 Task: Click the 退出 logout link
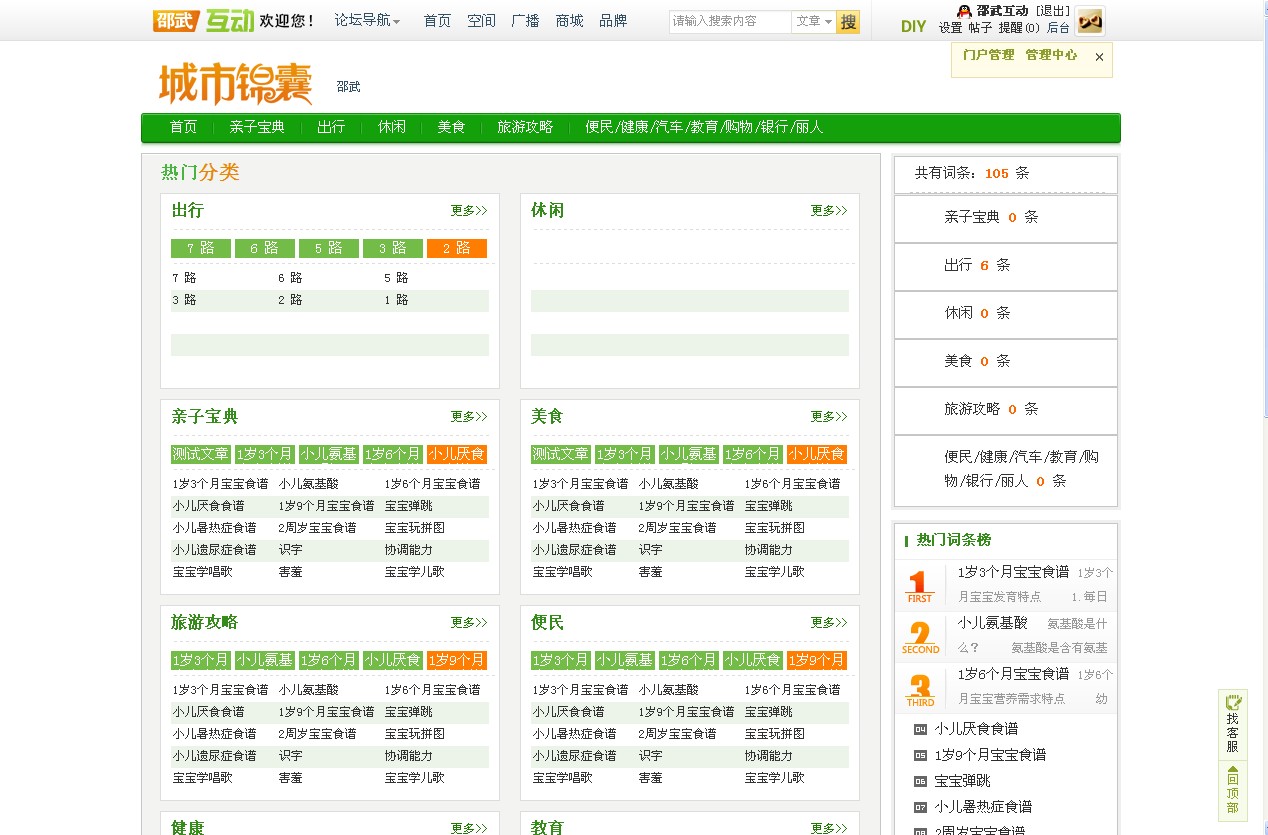(x=1053, y=11)
